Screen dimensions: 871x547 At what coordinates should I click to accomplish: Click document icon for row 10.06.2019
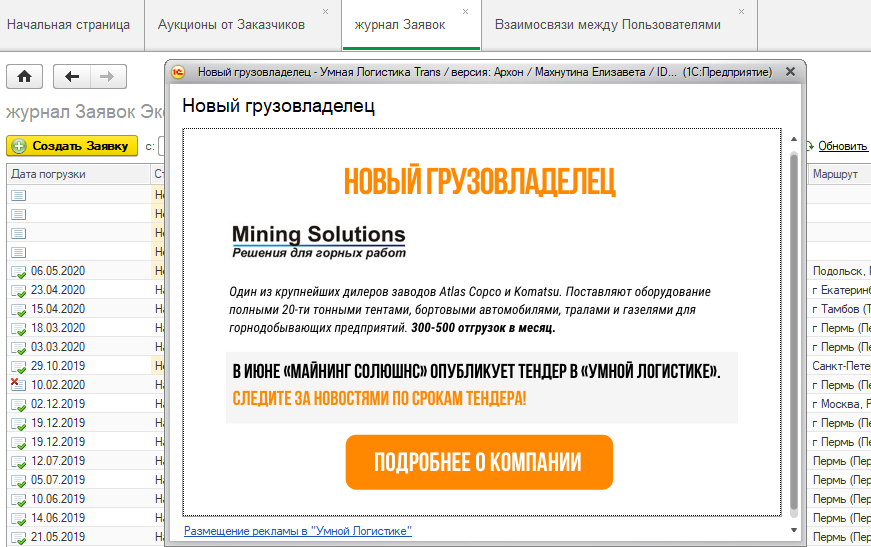point(19,499)
